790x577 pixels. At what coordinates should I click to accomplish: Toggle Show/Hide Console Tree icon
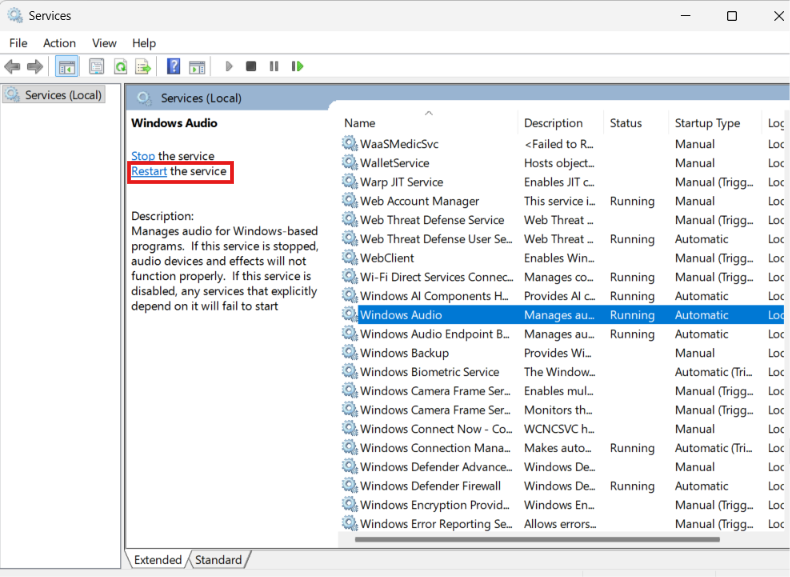pyautogui.click(x=67, y=67)
